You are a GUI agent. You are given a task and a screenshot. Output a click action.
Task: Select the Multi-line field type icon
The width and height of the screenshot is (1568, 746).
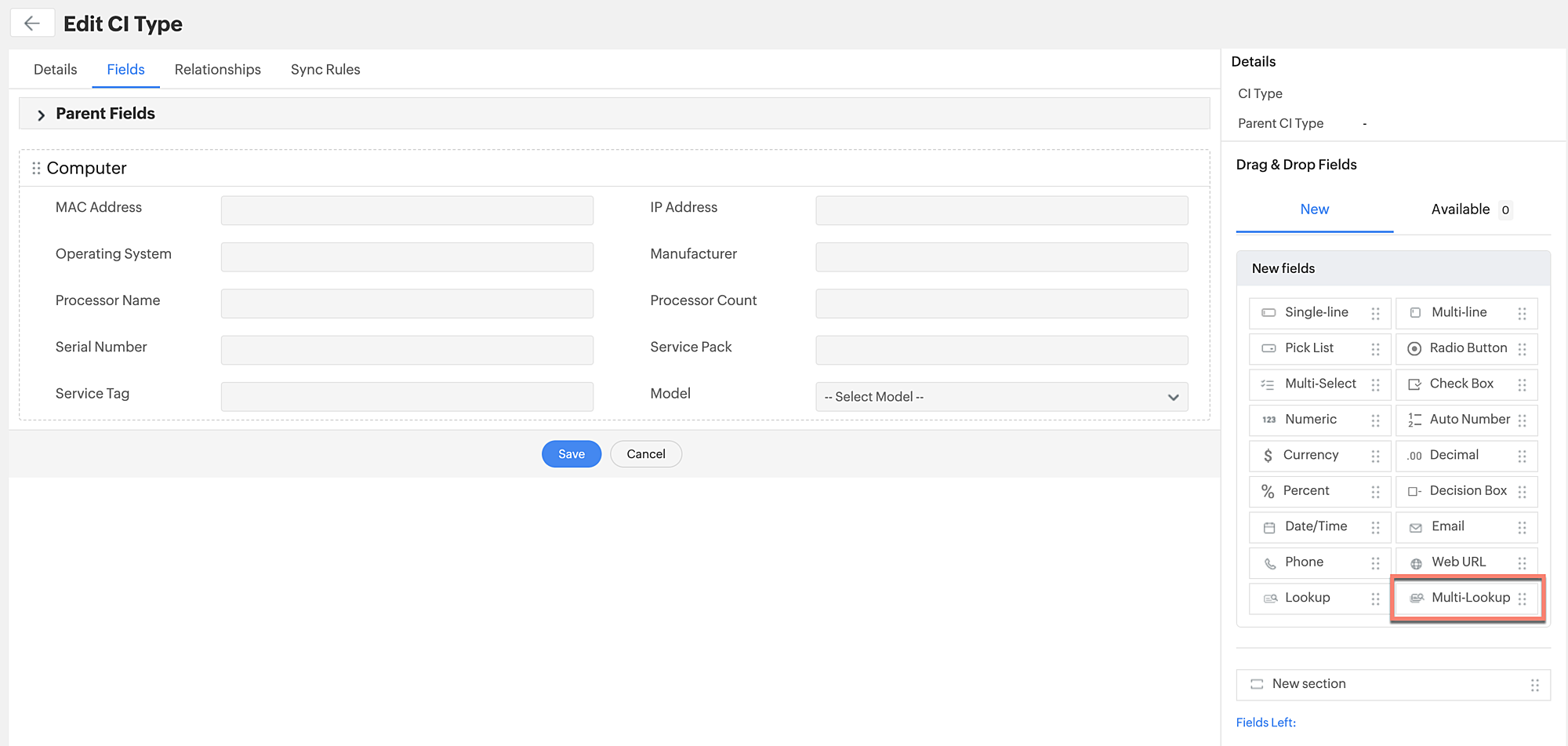(1415, 312)
